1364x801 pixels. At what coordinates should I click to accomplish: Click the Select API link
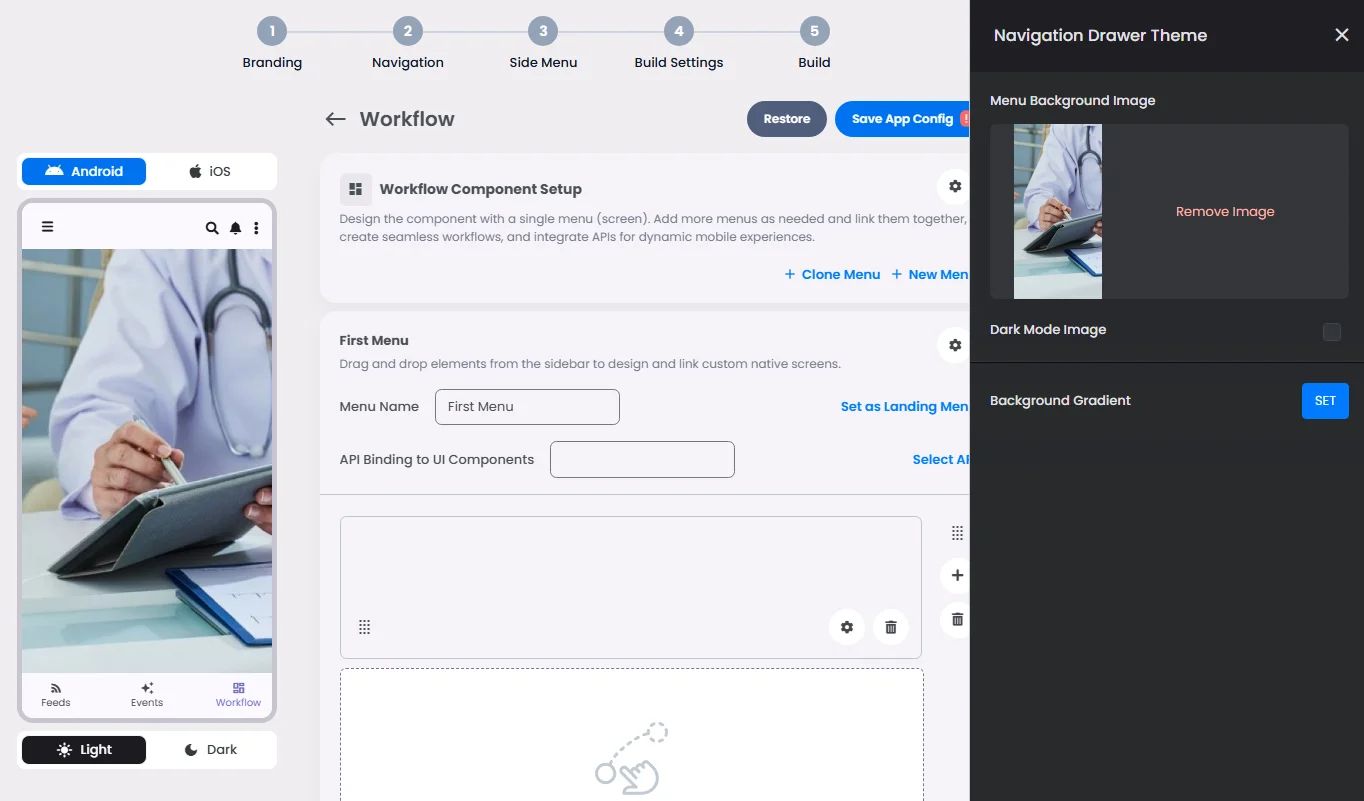point(941,460)
